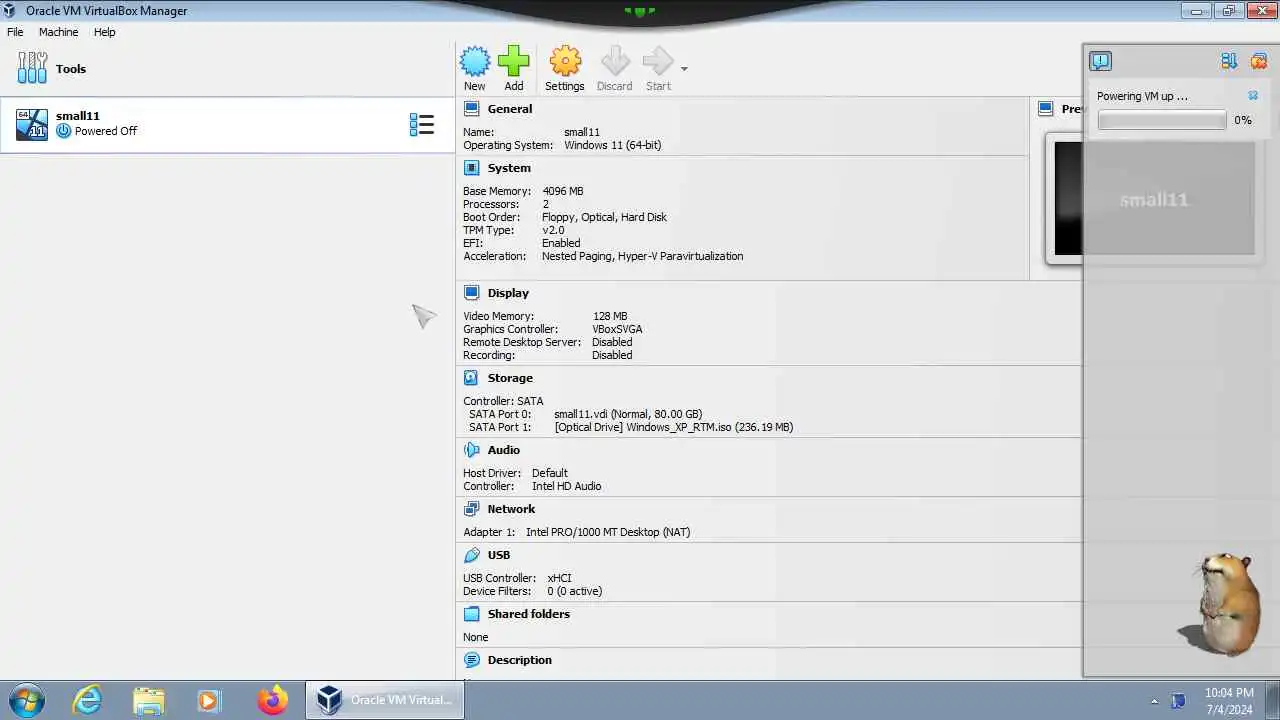1280x720 pixels.
Task: Click the Intel HD Audio controller value
Action: click(567, 486)
